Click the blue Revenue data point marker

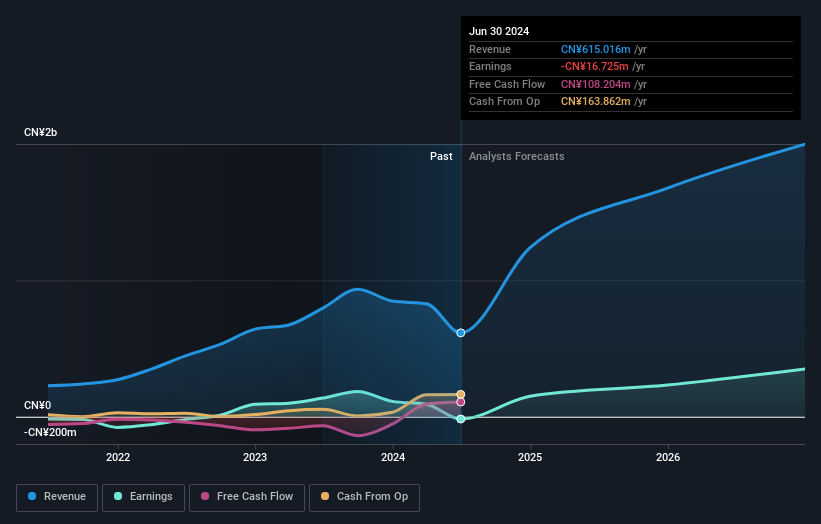pos(461,333)
